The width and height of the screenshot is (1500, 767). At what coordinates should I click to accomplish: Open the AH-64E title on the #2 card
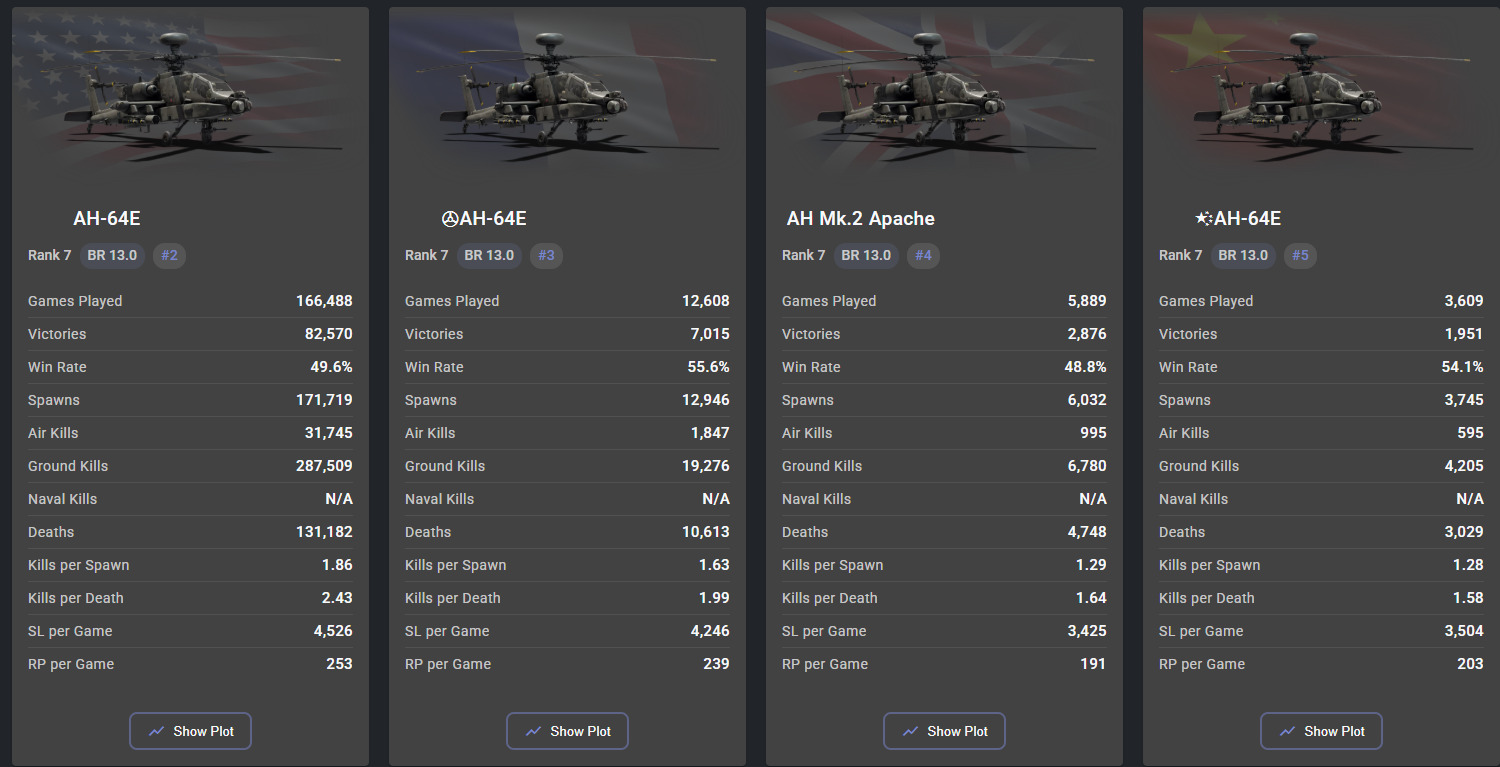pos(107,219)
